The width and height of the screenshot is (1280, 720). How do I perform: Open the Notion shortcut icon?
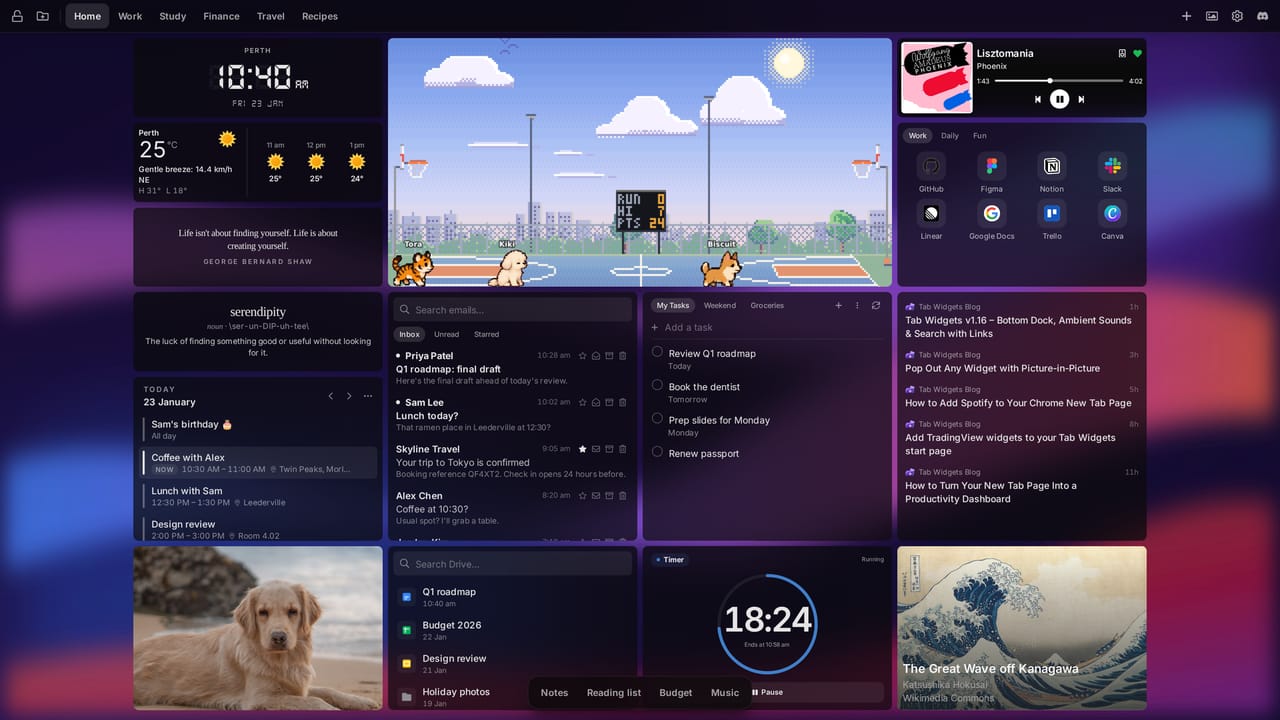click(1051, 166)
